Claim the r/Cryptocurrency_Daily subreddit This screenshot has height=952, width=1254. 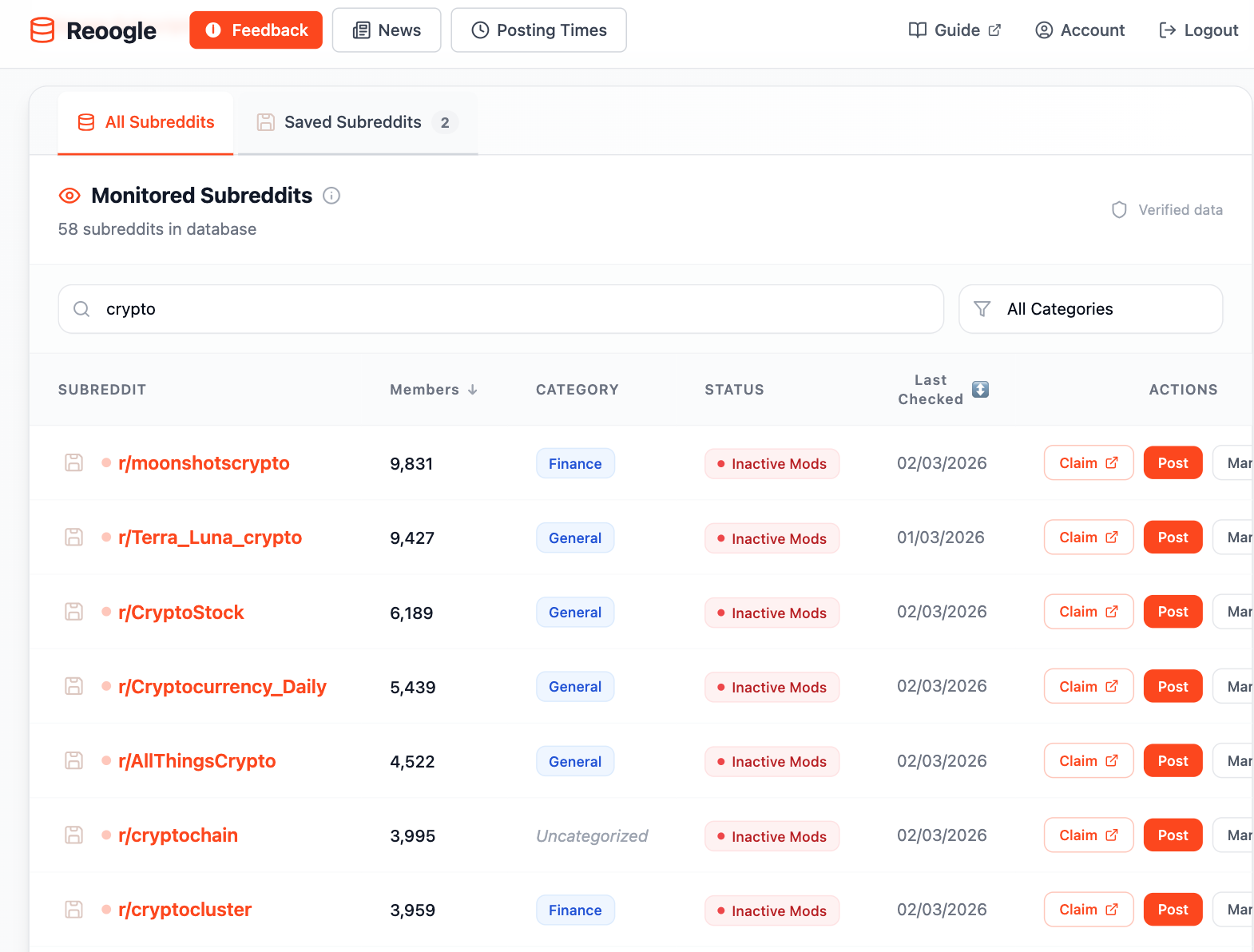tap(1089, 687)
